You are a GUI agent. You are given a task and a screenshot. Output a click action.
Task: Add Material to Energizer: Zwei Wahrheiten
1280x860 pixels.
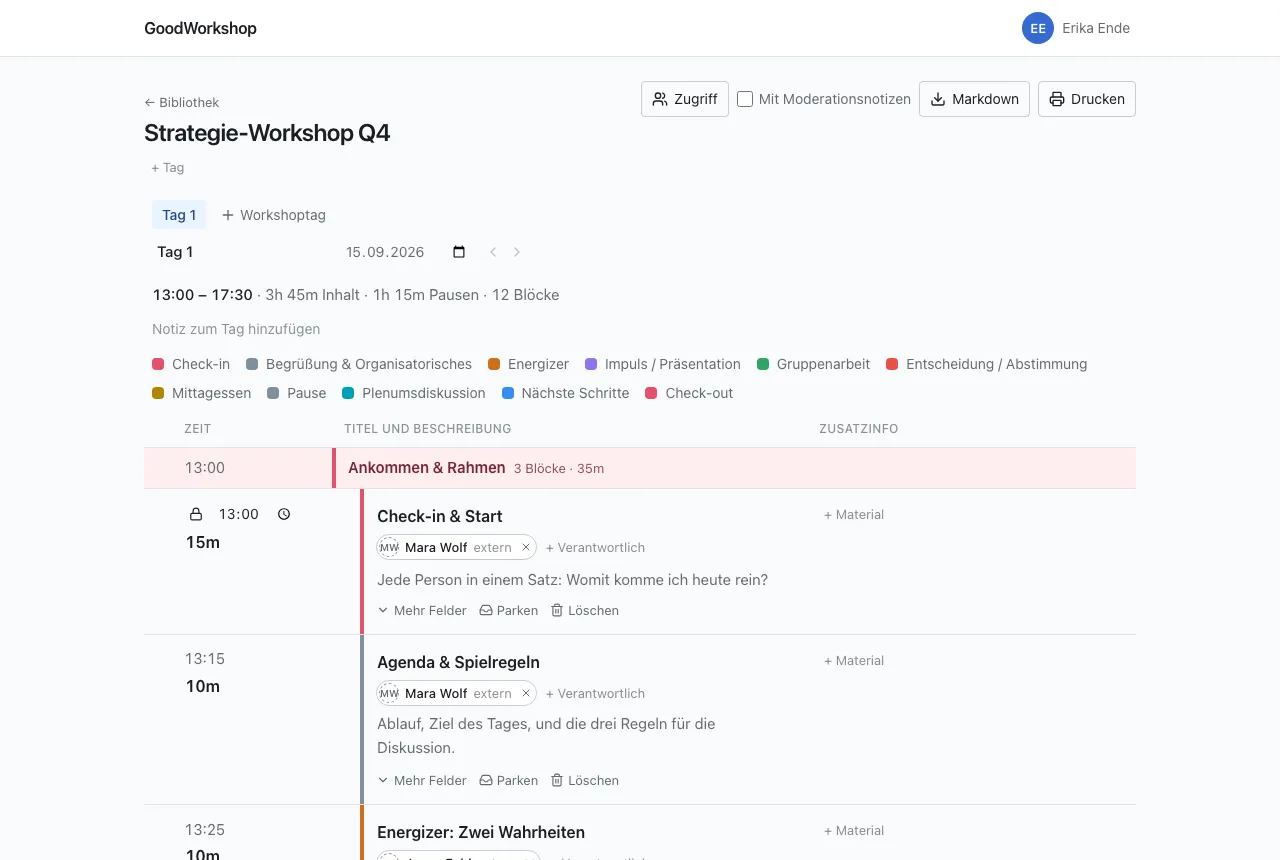854,830
